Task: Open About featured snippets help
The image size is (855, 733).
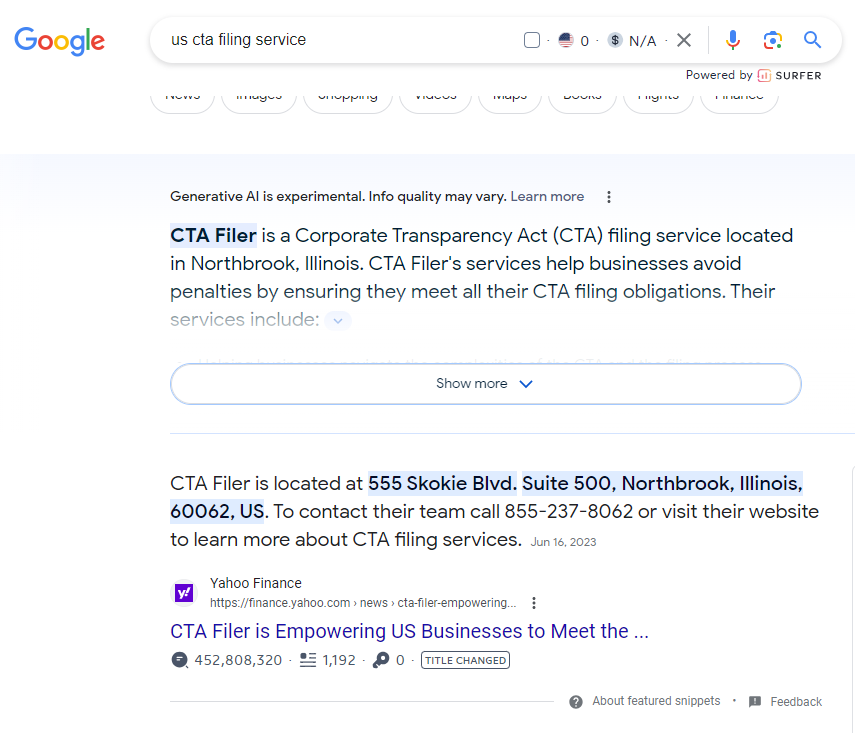Action: [656, 701]
